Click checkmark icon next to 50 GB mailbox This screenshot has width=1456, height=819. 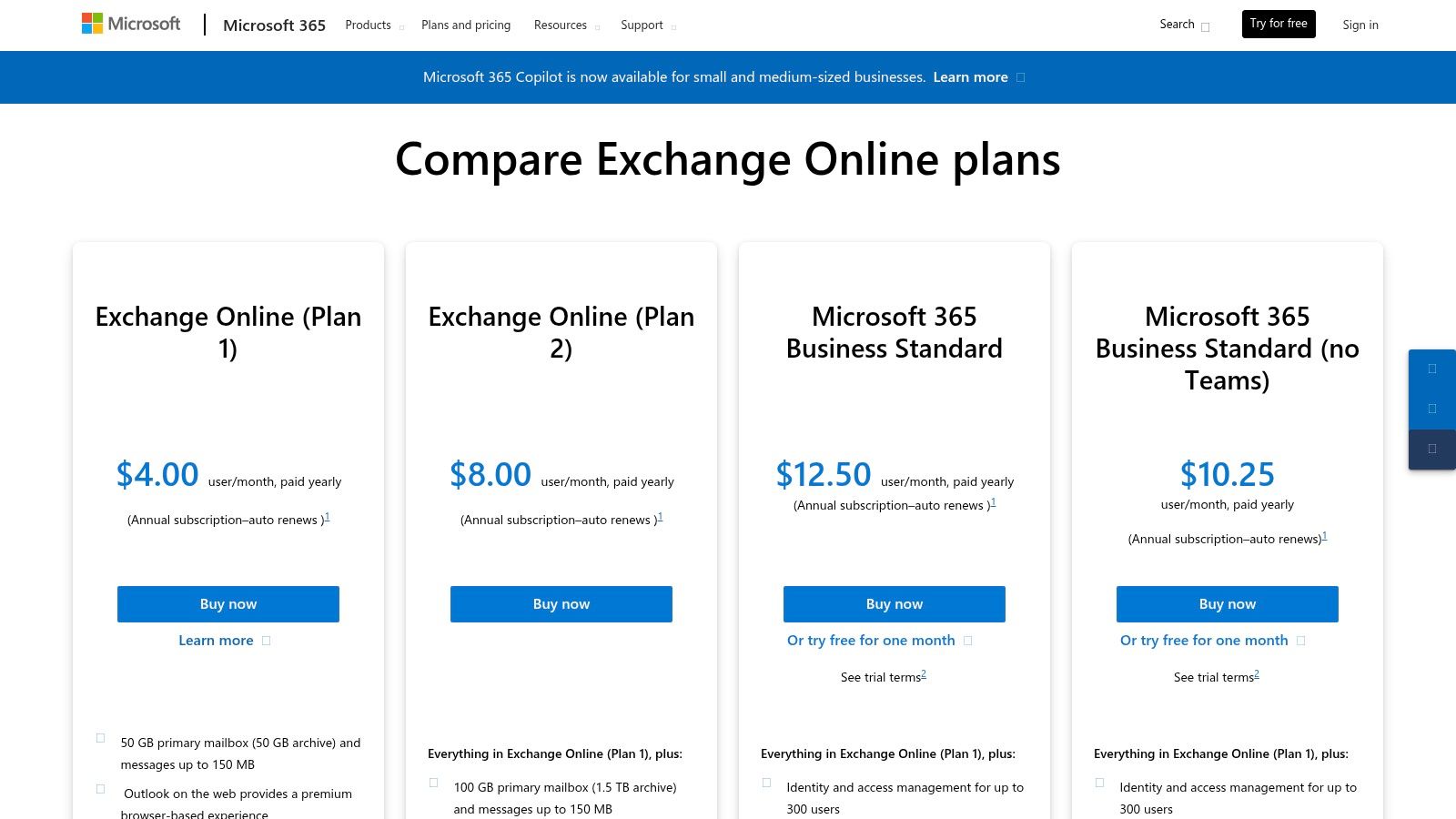tap(100, 738)
